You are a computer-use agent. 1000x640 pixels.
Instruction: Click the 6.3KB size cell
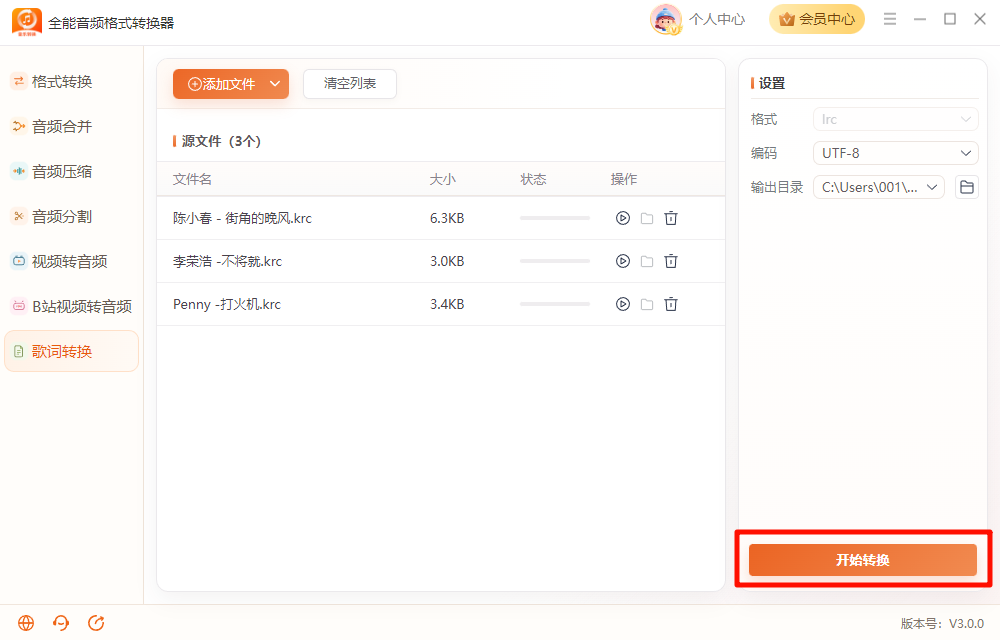click(x=447, y=218)
